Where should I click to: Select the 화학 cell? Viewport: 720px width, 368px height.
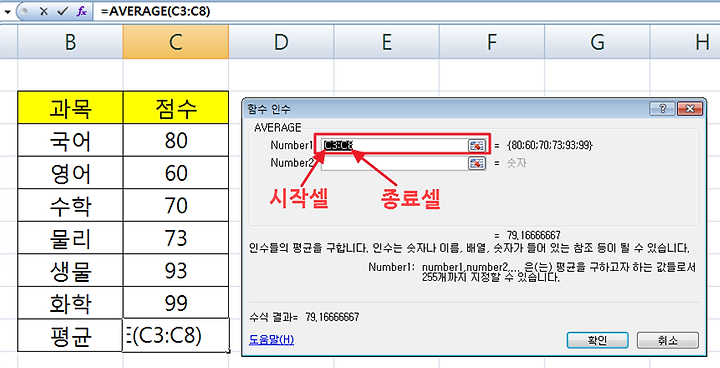pyautogui.click(x=70, y=303)
